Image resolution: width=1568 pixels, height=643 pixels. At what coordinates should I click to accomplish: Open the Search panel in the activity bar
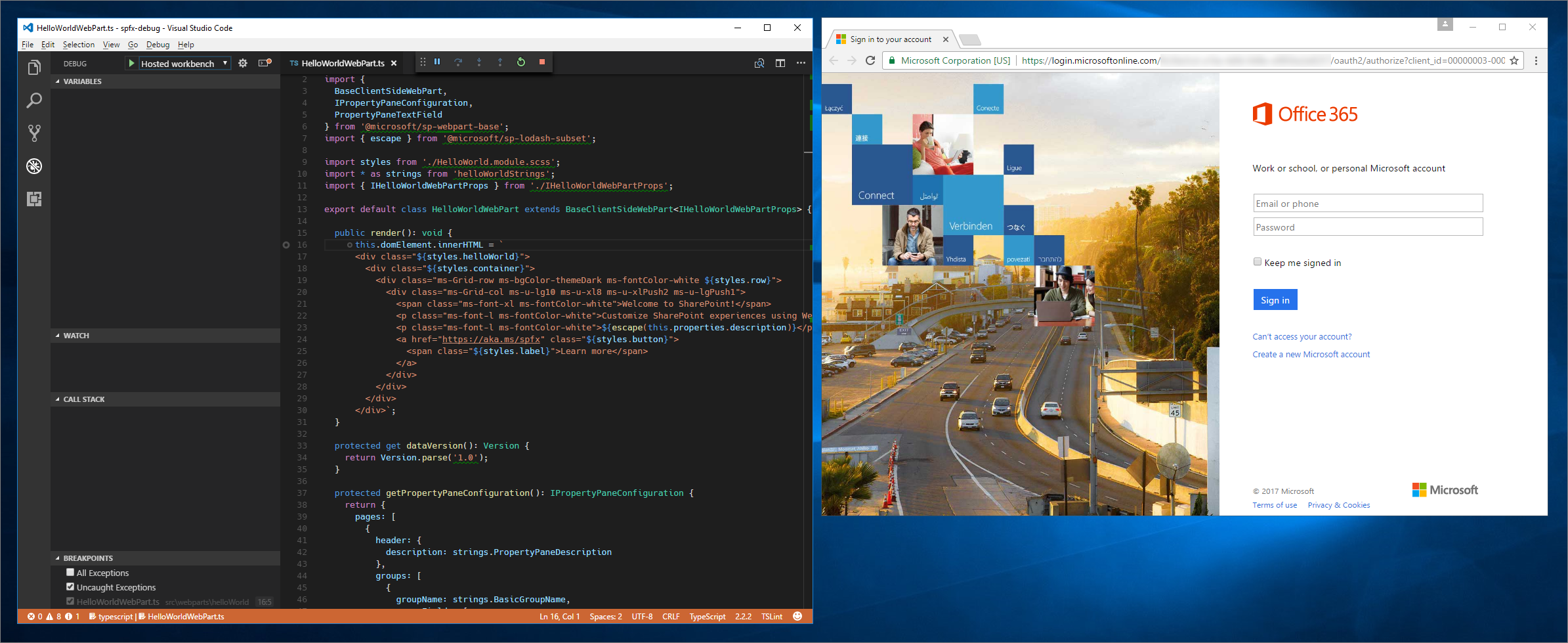[33, 100]
